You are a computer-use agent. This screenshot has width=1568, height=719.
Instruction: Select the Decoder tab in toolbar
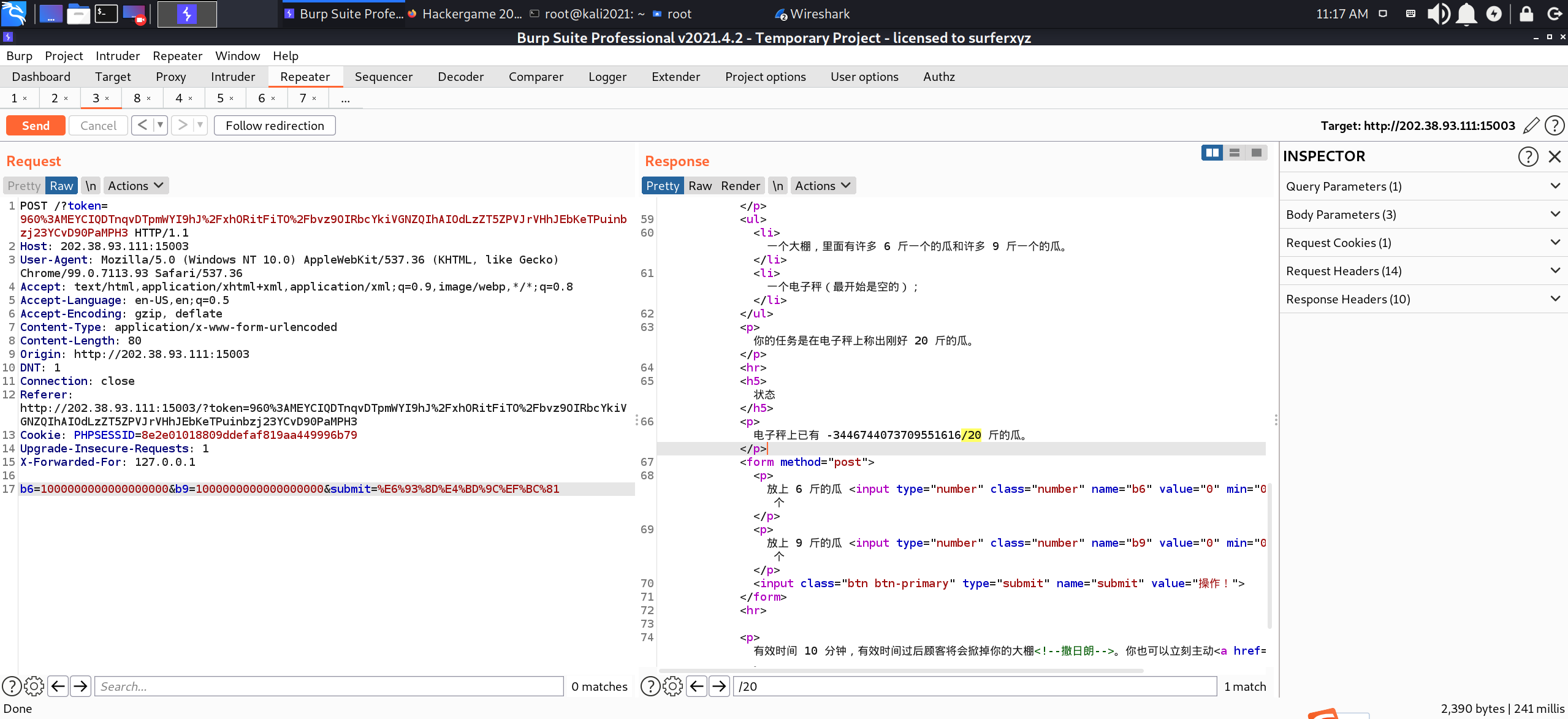point(459,76)
